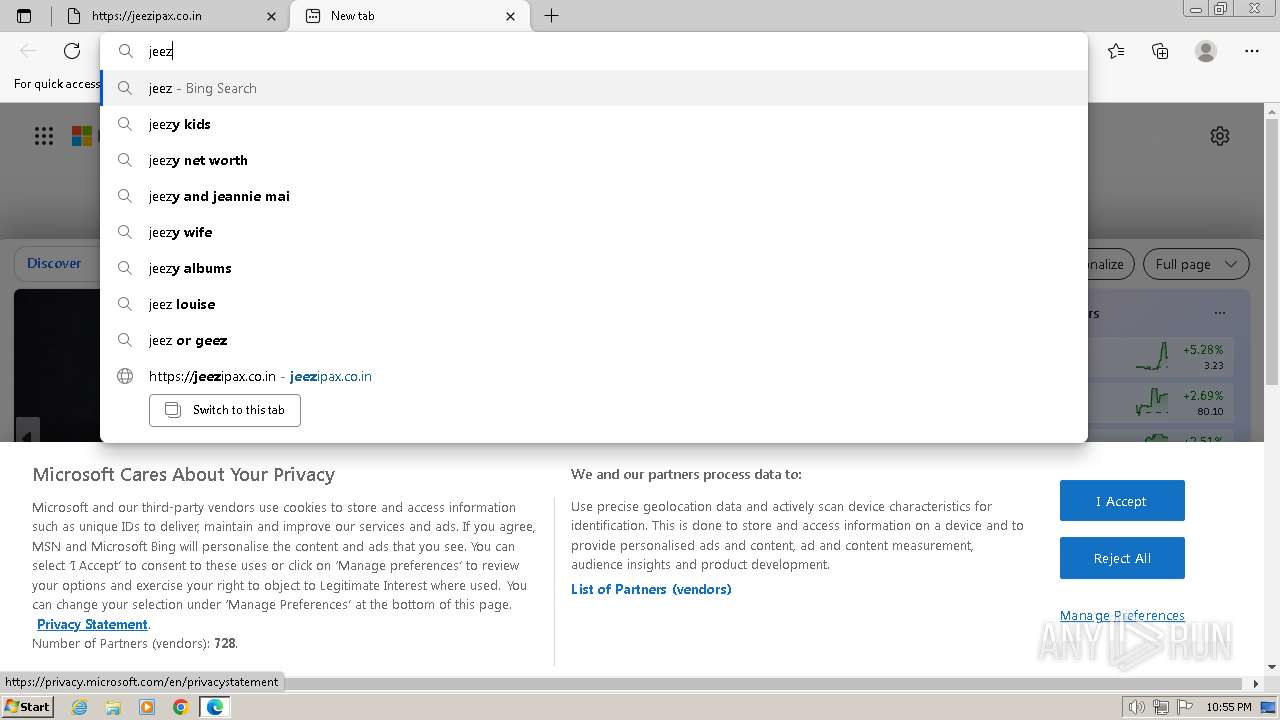Viewport: 1280px width, 720px height.
Task: Select 'jeezy net worth' suggestion
Action: pyautogui.click(x=594, y=160)
